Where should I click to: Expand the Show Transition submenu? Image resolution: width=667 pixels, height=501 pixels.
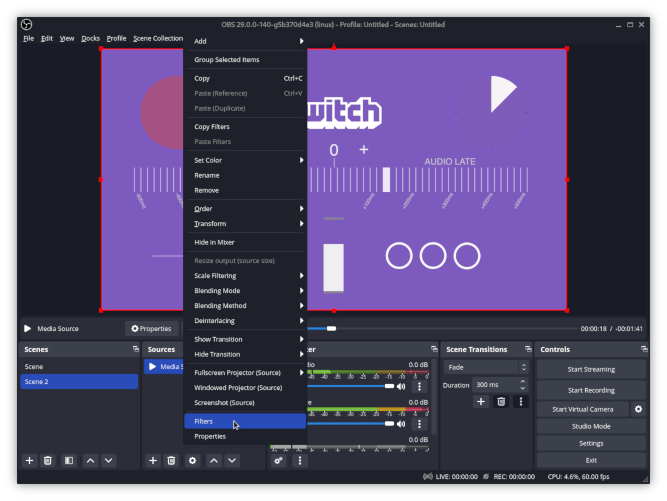245,339
